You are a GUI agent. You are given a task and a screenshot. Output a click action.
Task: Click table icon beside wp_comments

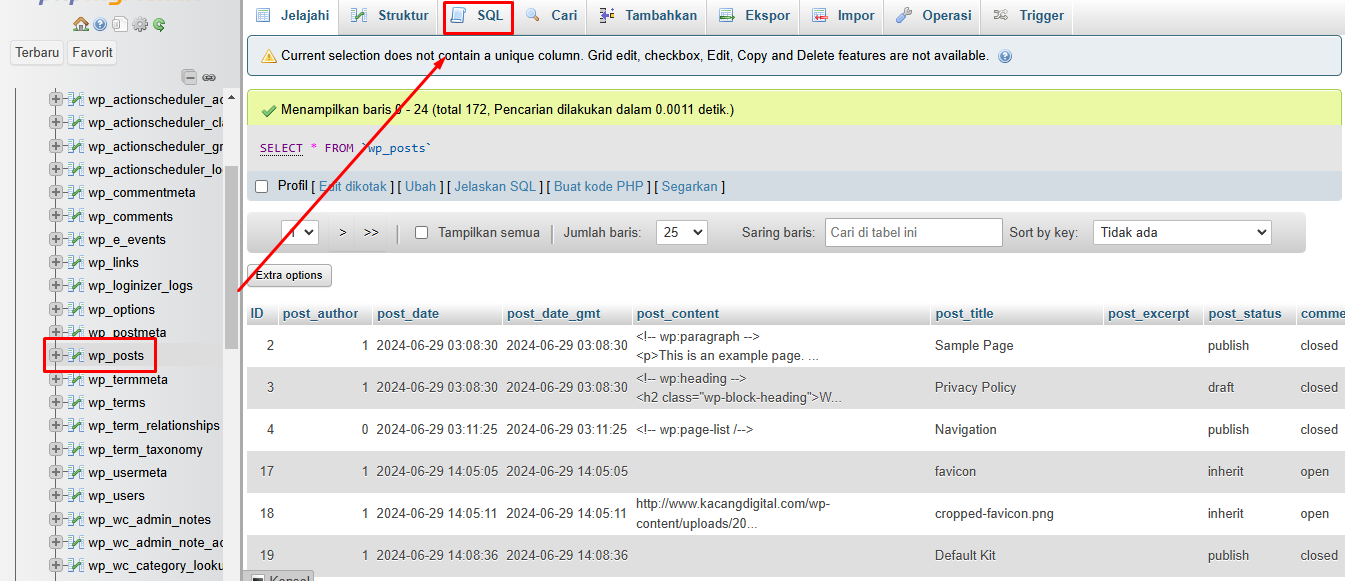[x=75, y=216]
